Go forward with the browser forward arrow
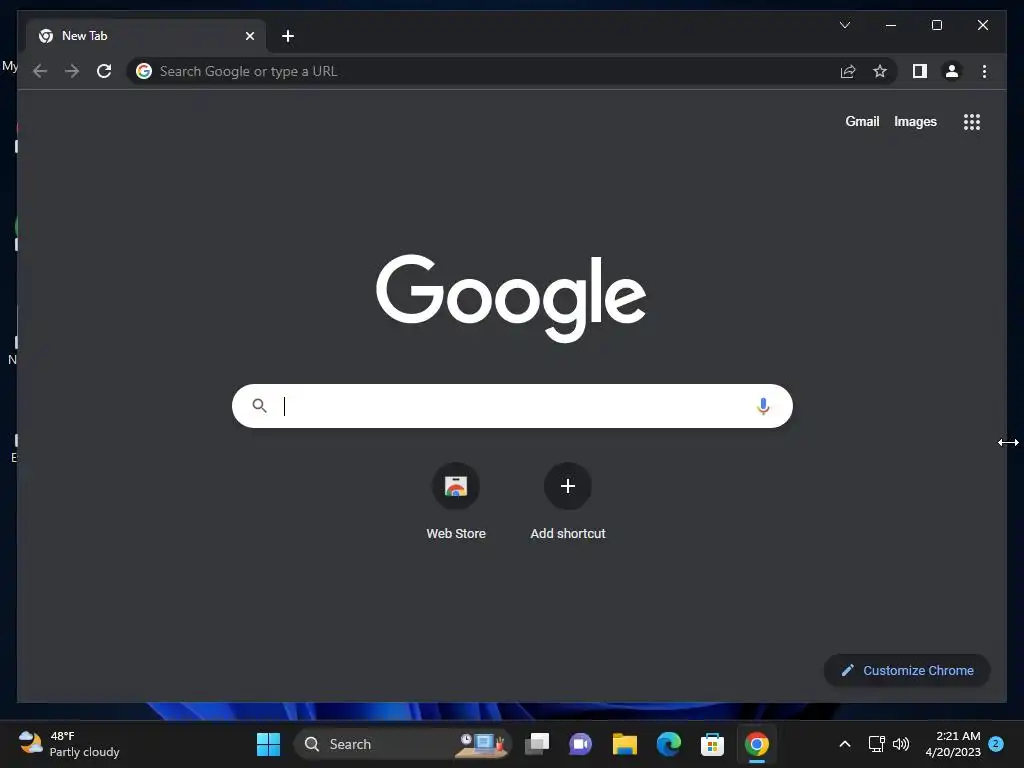Viewport: 1024px width, 768px height. coord(72,71)
